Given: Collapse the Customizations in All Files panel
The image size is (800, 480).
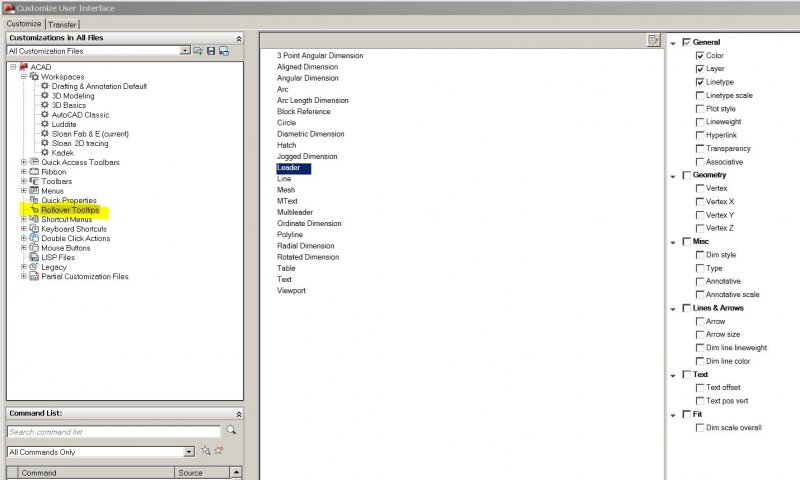Looking at the screenshot, I should pyautogui.click(x=238, y=39).
